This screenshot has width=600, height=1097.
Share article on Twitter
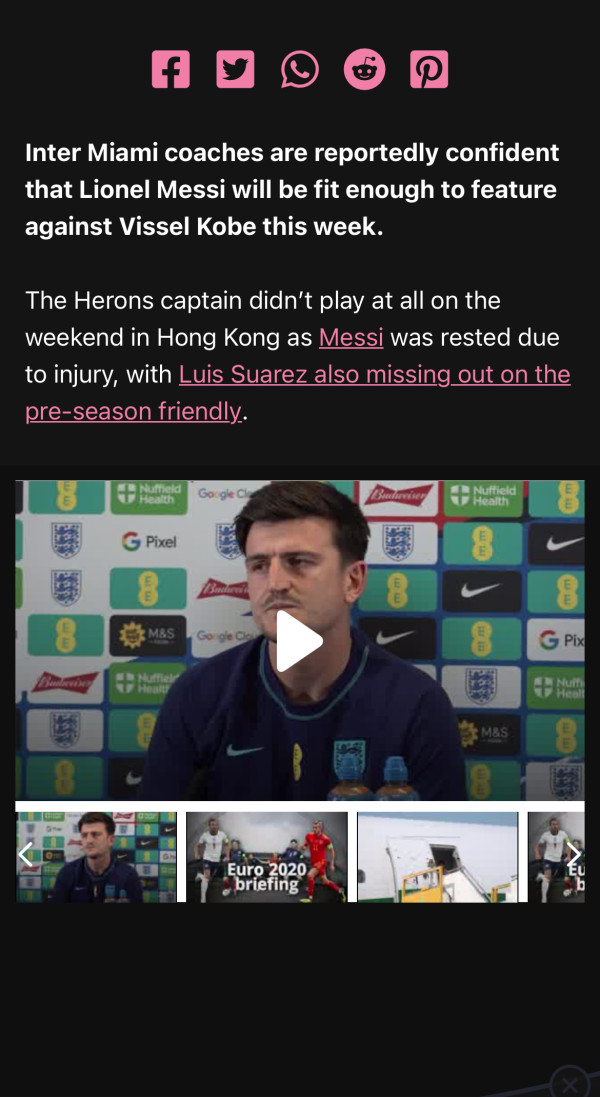coord(235,69)
